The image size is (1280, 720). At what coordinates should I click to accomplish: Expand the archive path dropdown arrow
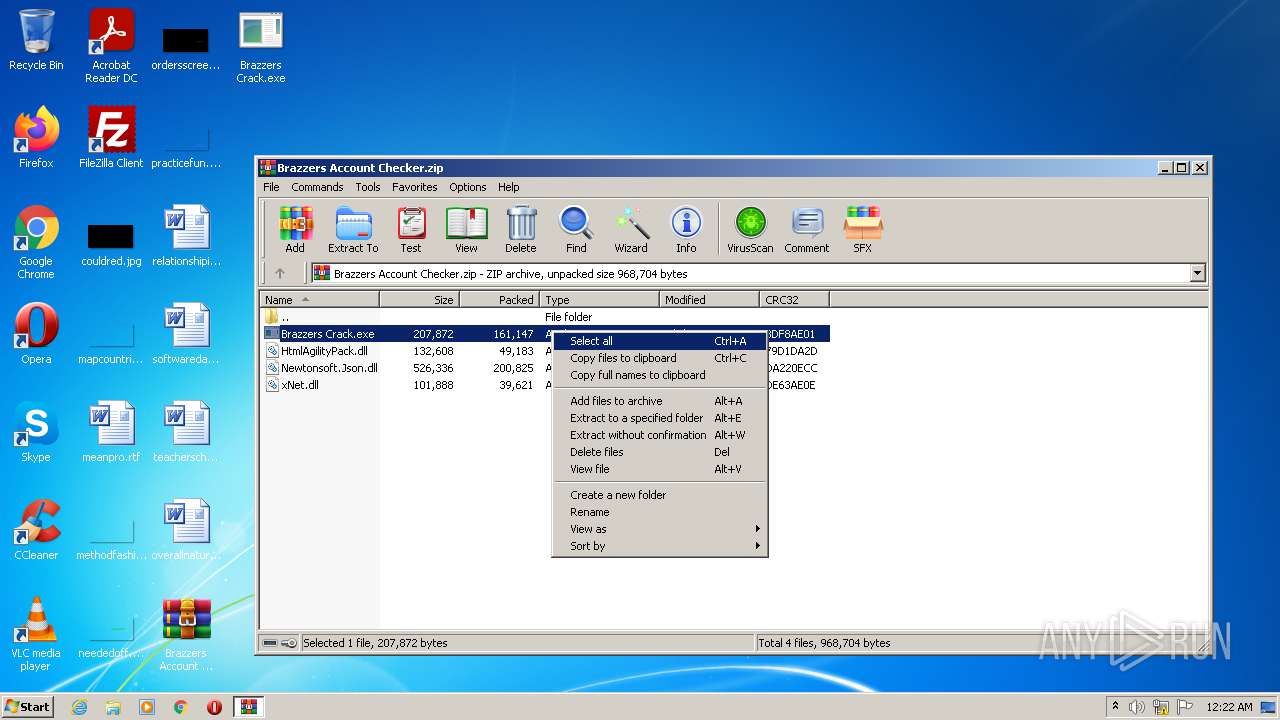click(x=1197, y=273)
